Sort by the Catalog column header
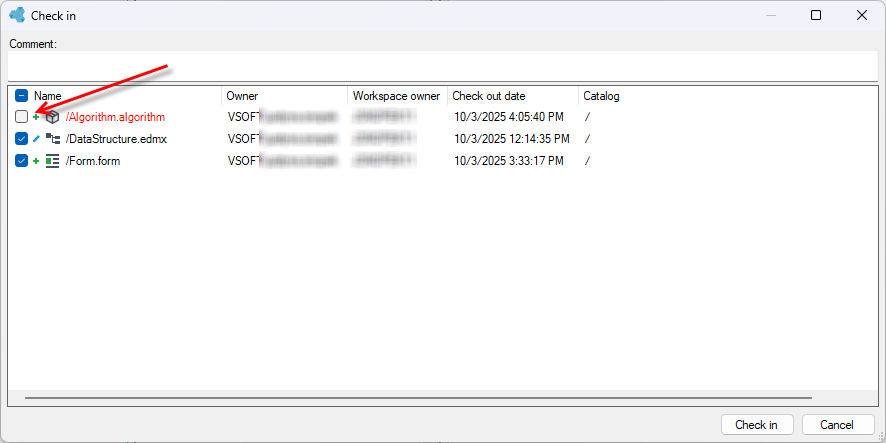 point(601,96)
